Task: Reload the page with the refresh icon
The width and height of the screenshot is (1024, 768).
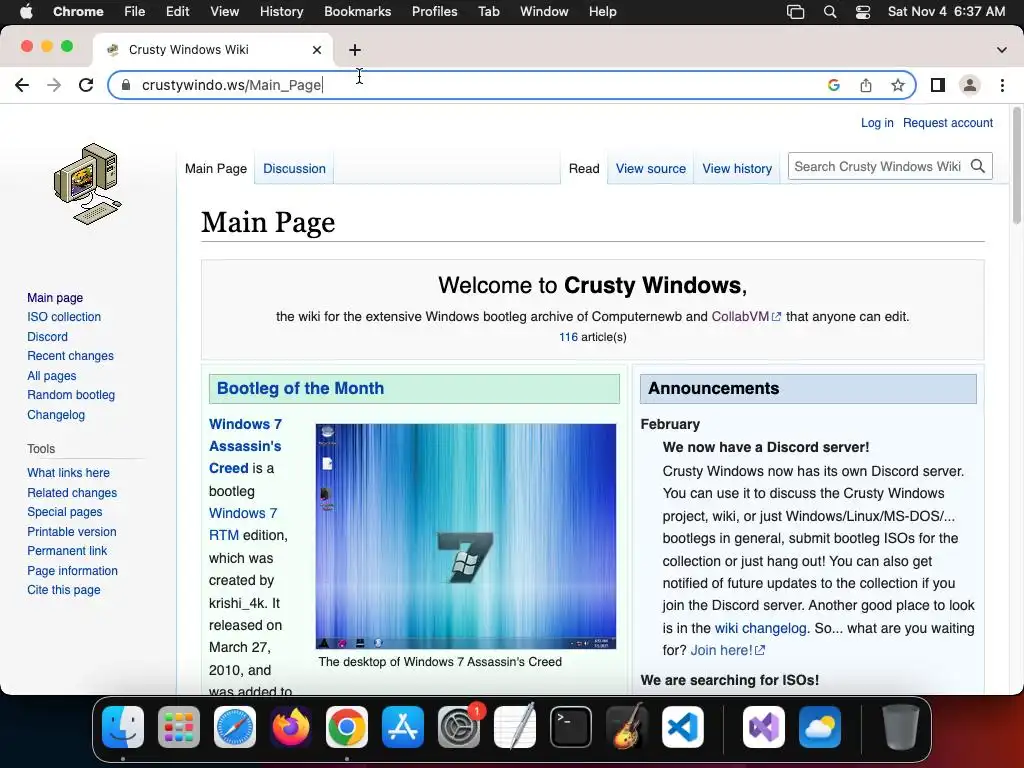Action: tap(86, 85)
